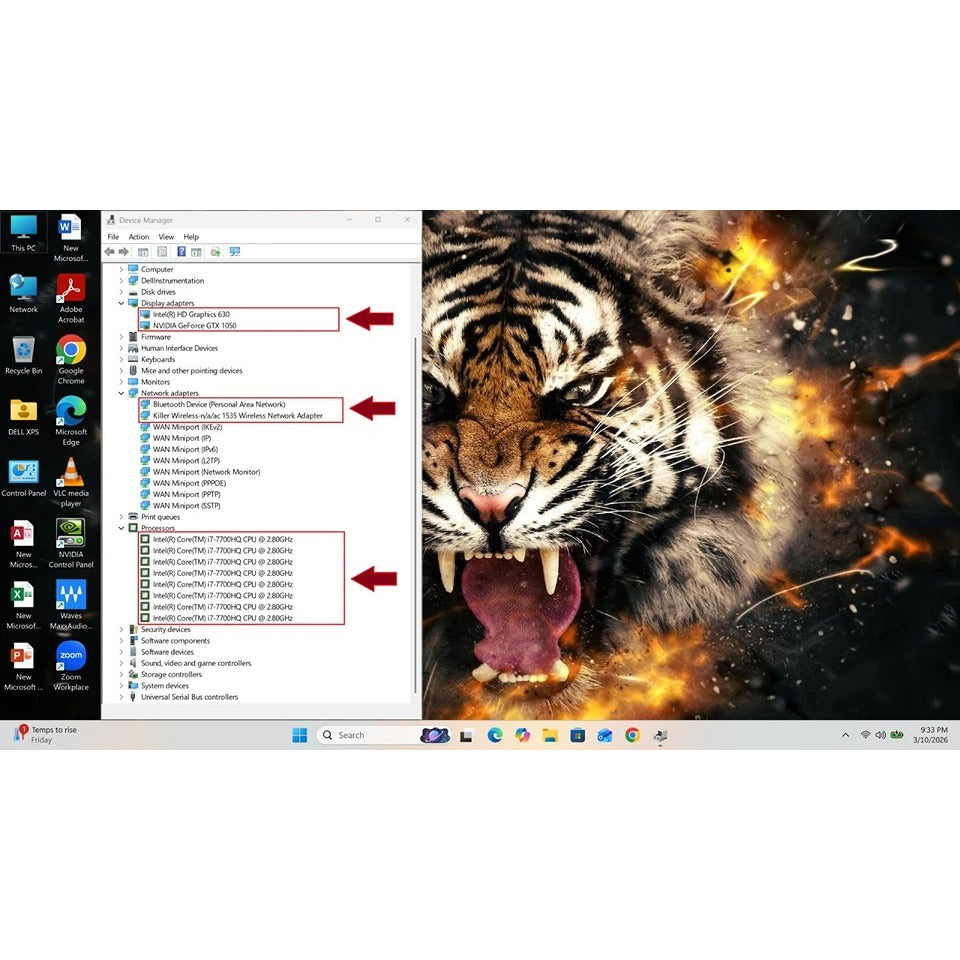This screenshot has height=960, width=960.
Task: Select the Waves MaxxAudio desktop icon
Action: click(x=71, y=603)
